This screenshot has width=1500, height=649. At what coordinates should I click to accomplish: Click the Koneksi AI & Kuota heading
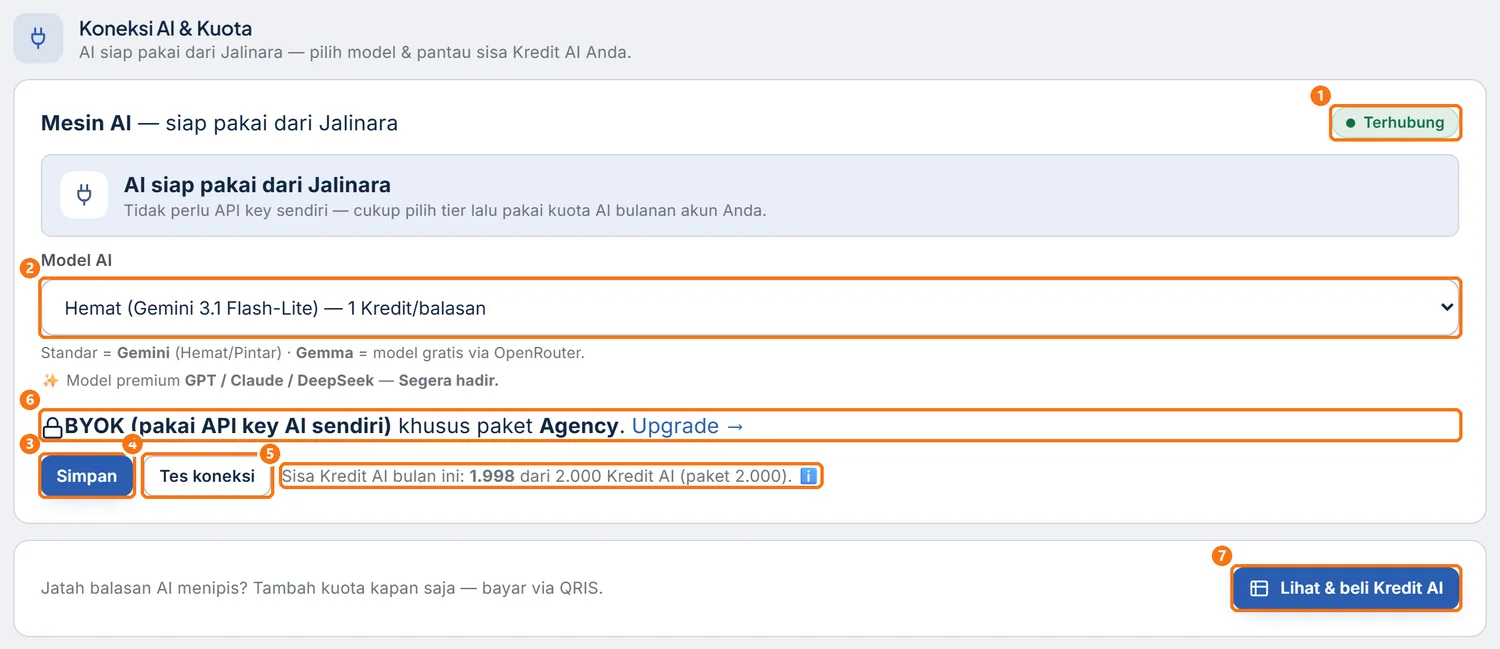[x=166, y=28]
